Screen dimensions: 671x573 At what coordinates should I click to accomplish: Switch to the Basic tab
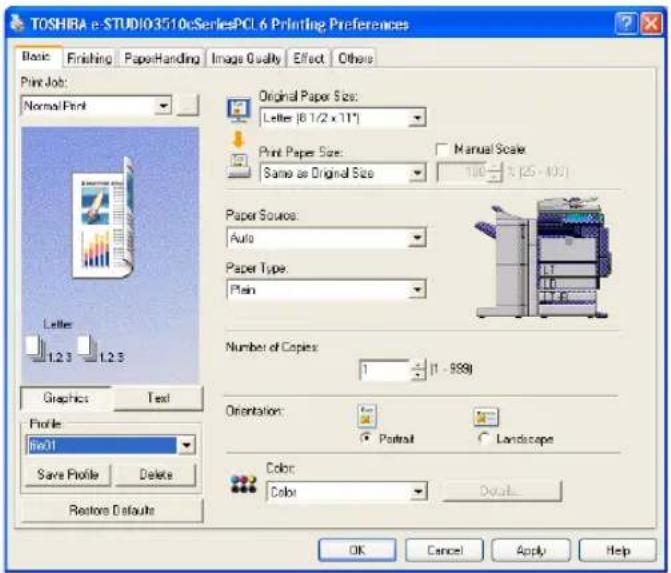tap(37, 56)
